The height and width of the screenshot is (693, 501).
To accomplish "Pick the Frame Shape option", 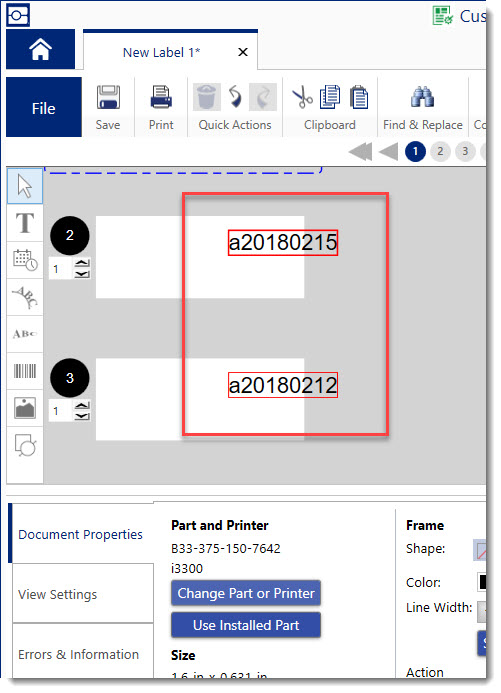I will tap(480, 550).
